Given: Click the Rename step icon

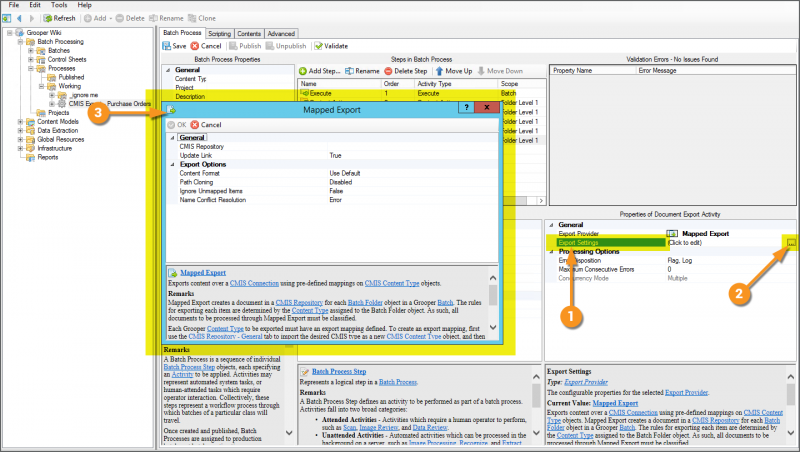Looking at the screenshot, I should tap(350, 71).
